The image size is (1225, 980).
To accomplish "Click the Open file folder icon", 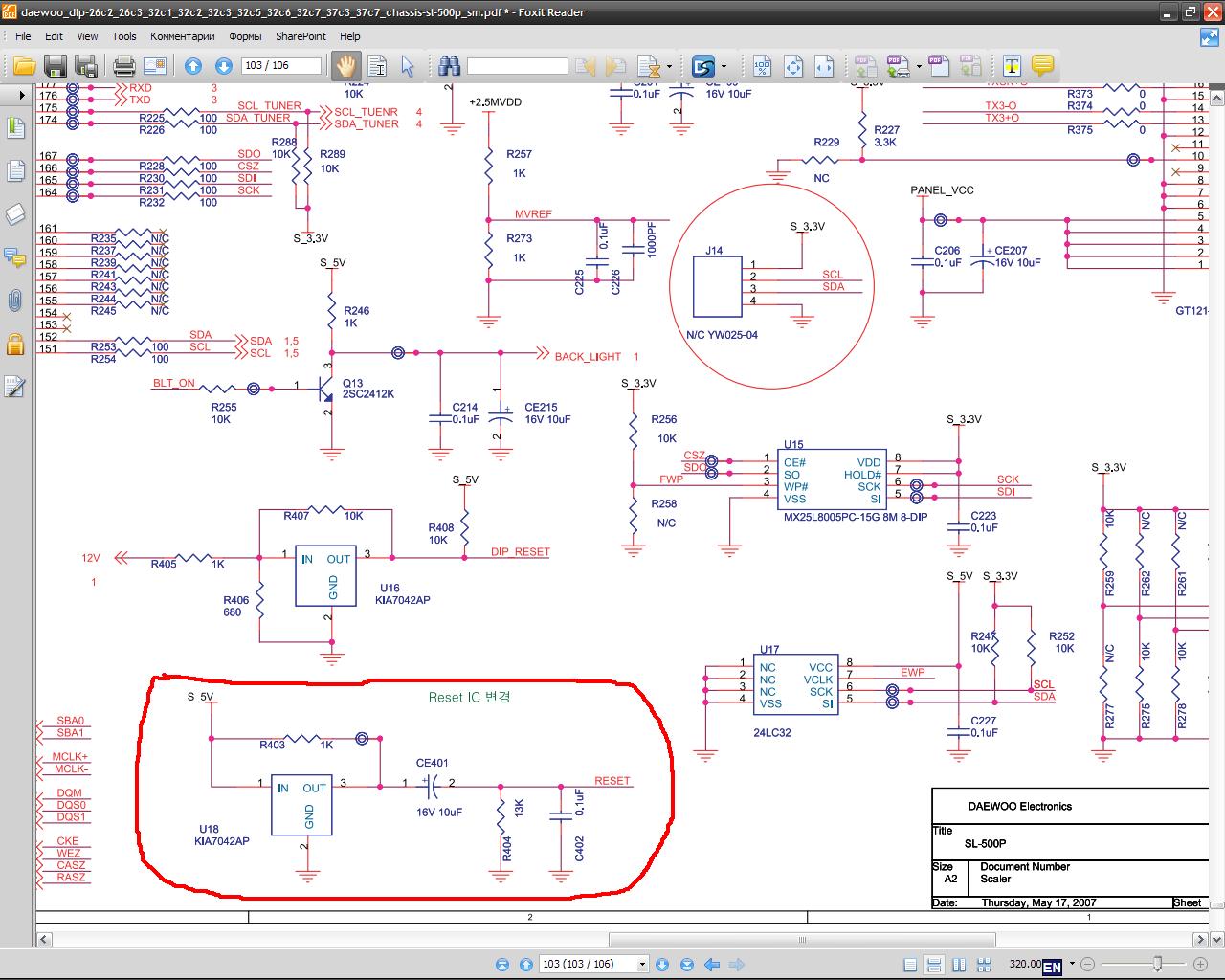I will tap(24, 66).
